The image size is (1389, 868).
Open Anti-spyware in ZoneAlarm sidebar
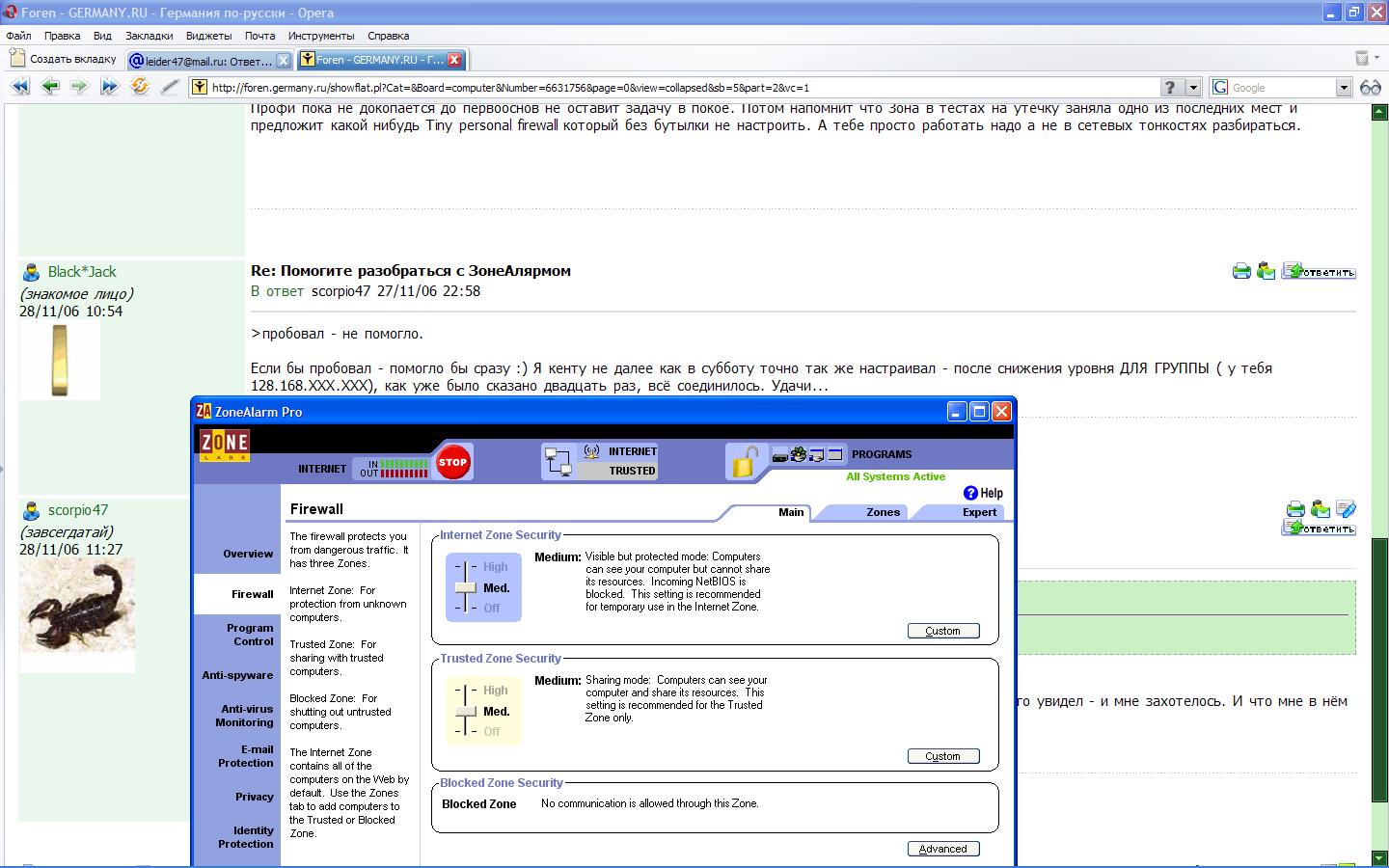tap(237, 675)
